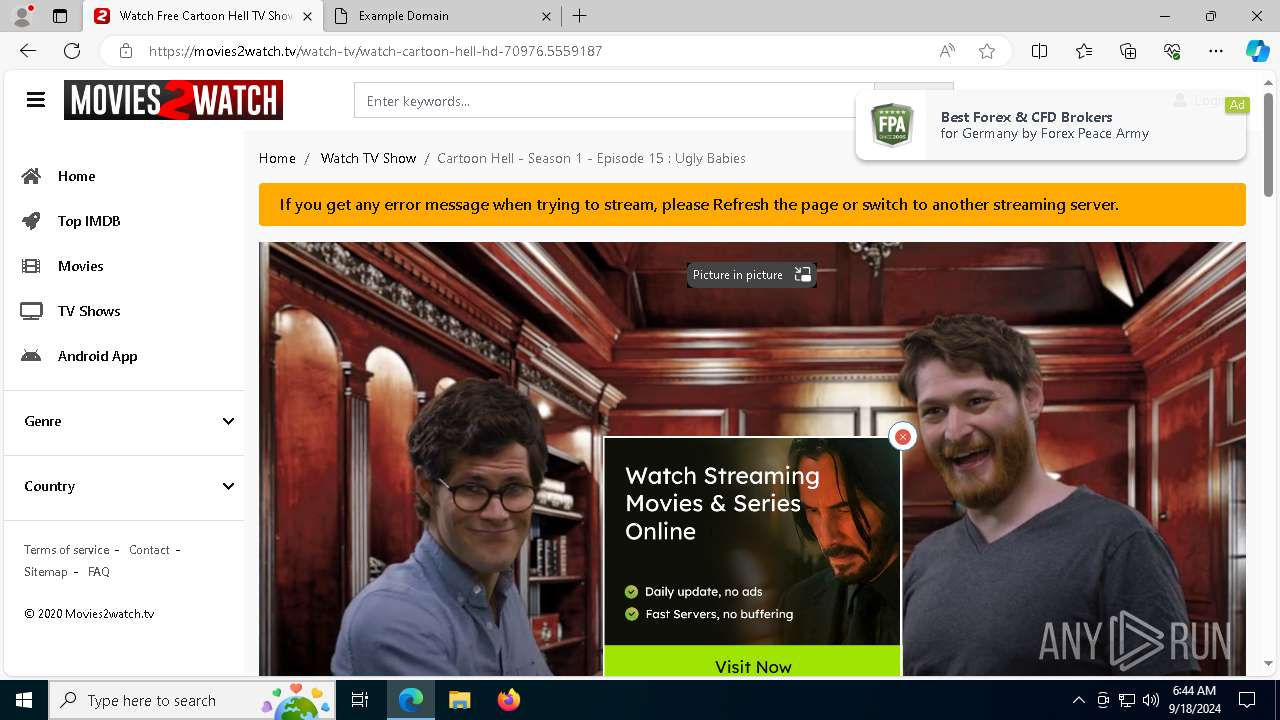Viewport: 1280px width, 720px height.
Task: Open the Windows Start menu
Action: click(x=24, y=700)
